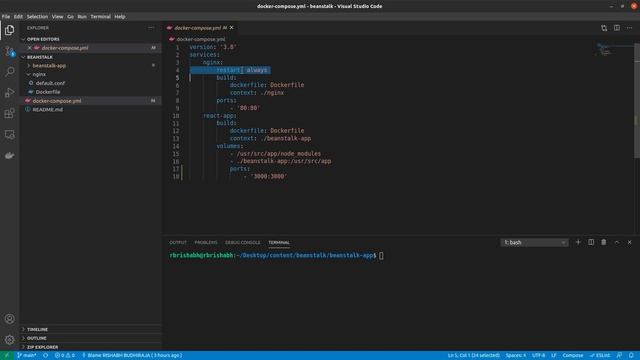Close the bottom panel

(629, 242)
